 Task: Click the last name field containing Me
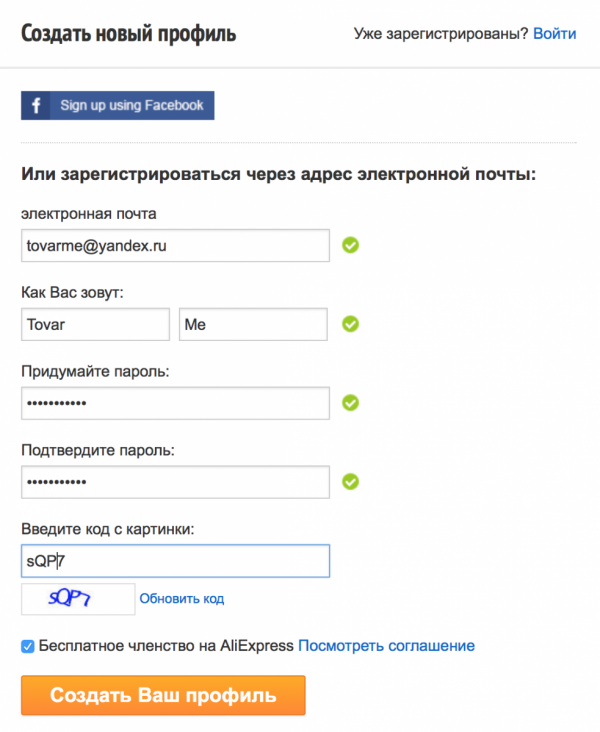(x=253, y=324)
